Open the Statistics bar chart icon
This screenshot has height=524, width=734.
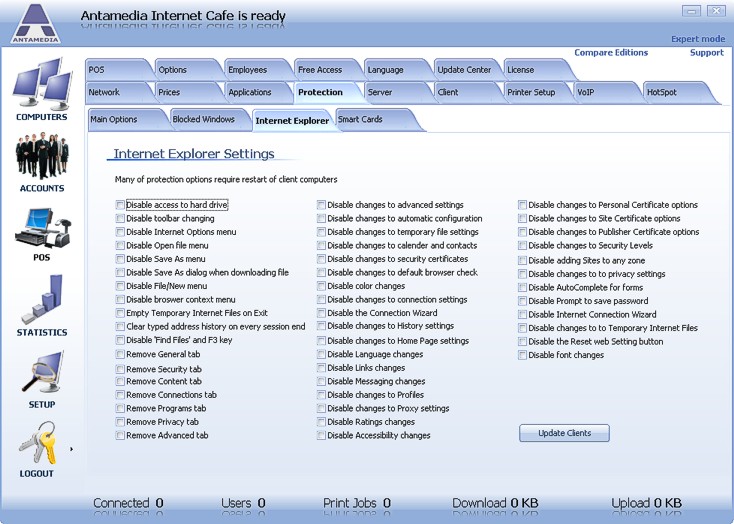point(42,300)
